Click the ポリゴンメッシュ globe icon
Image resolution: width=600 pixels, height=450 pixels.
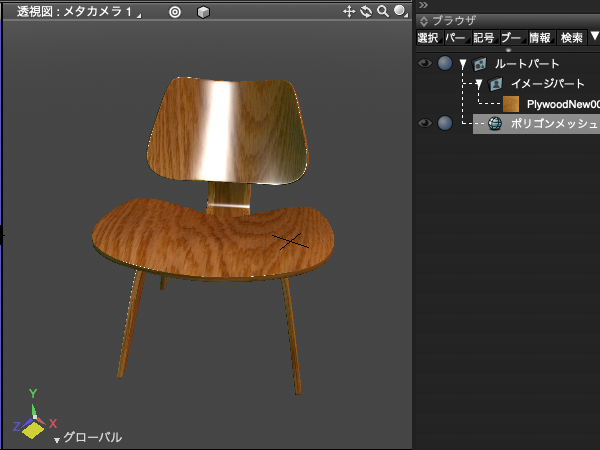click(495, 124)
